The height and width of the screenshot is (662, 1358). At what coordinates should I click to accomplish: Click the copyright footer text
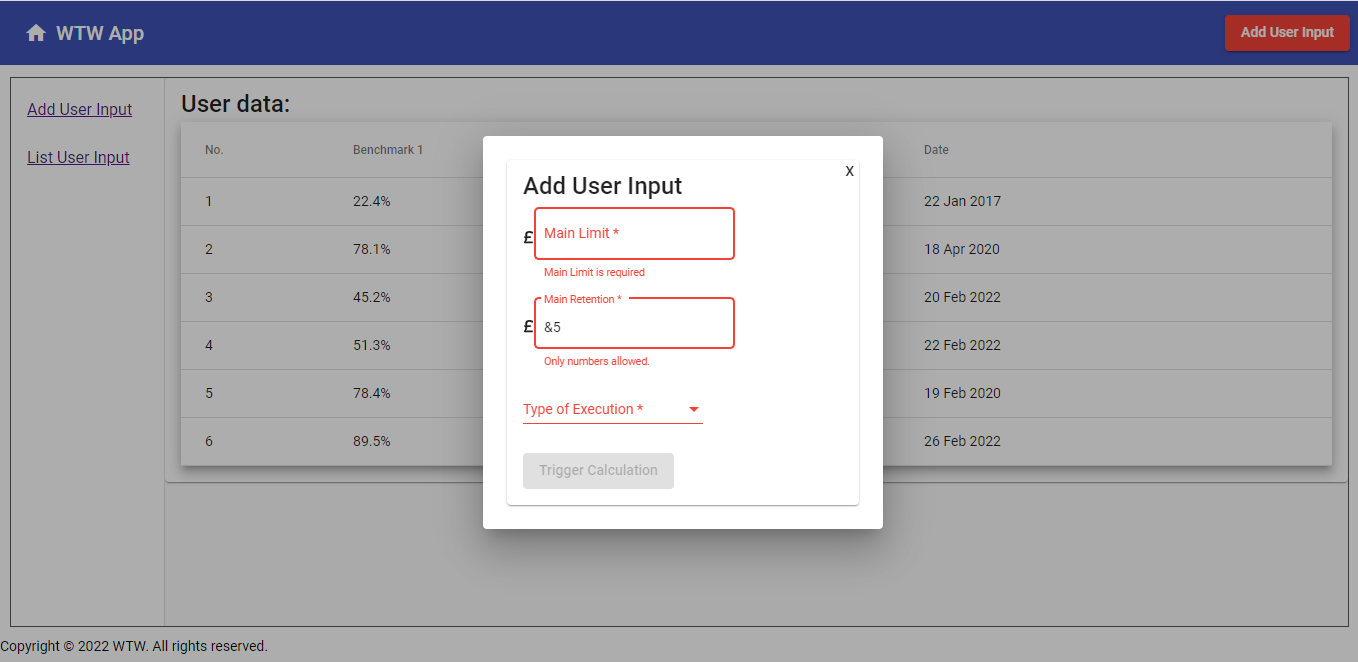tap(134, 646)
